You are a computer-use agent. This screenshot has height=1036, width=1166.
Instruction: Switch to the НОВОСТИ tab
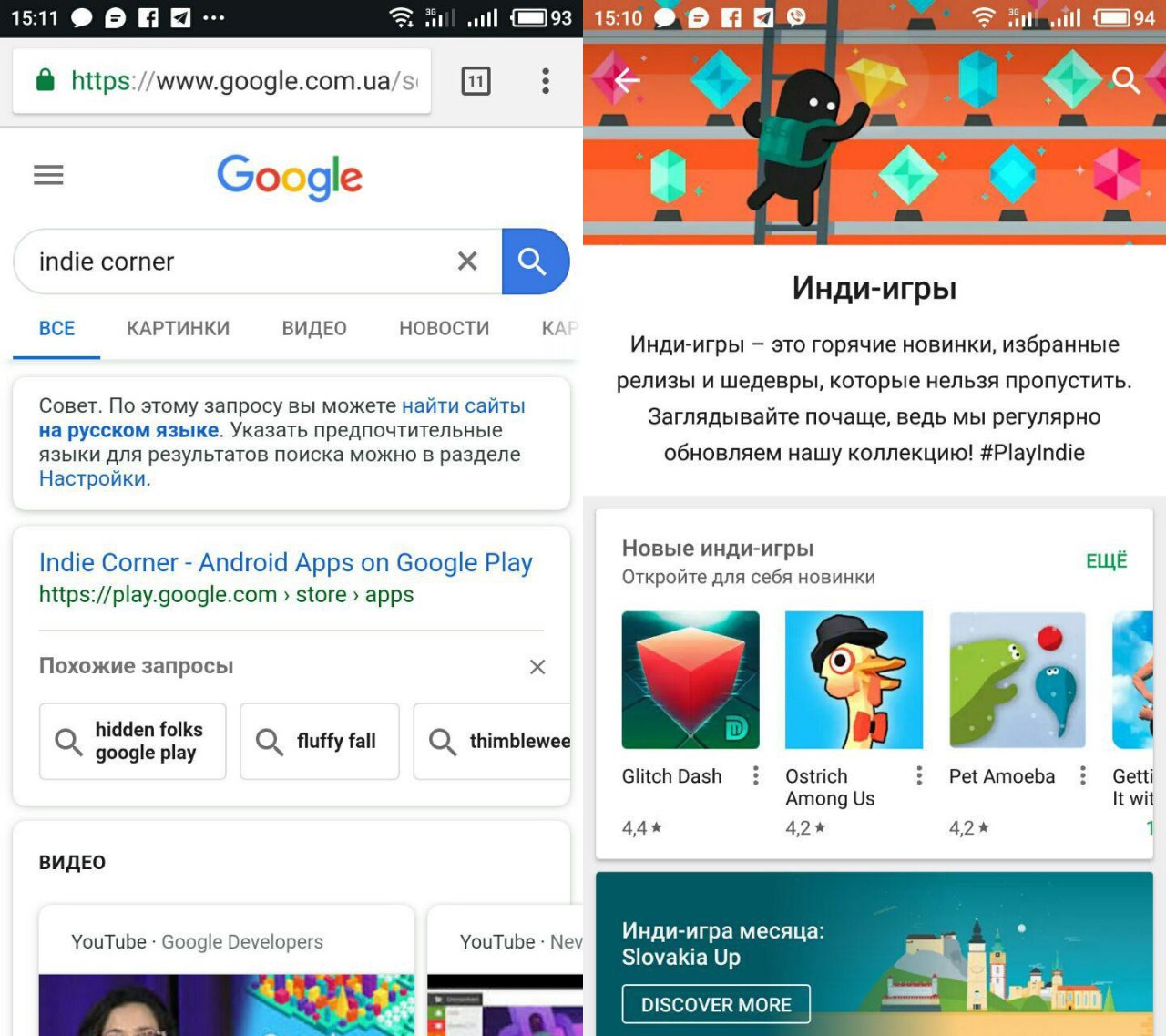pos(444,328)
